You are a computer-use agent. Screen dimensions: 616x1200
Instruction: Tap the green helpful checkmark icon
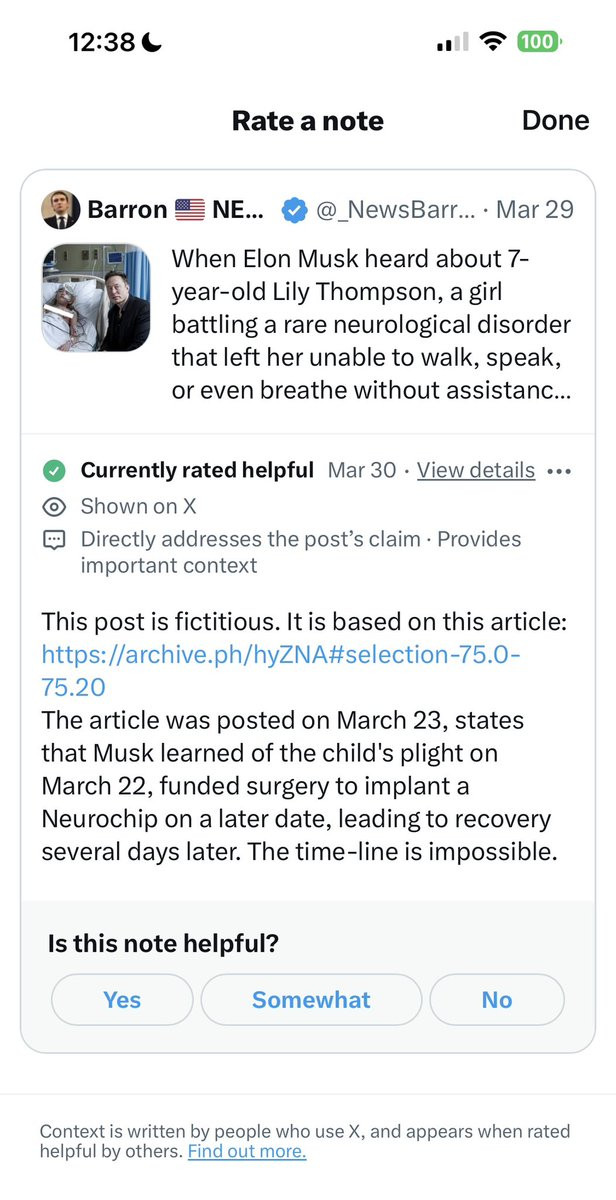tap(54, 470)
